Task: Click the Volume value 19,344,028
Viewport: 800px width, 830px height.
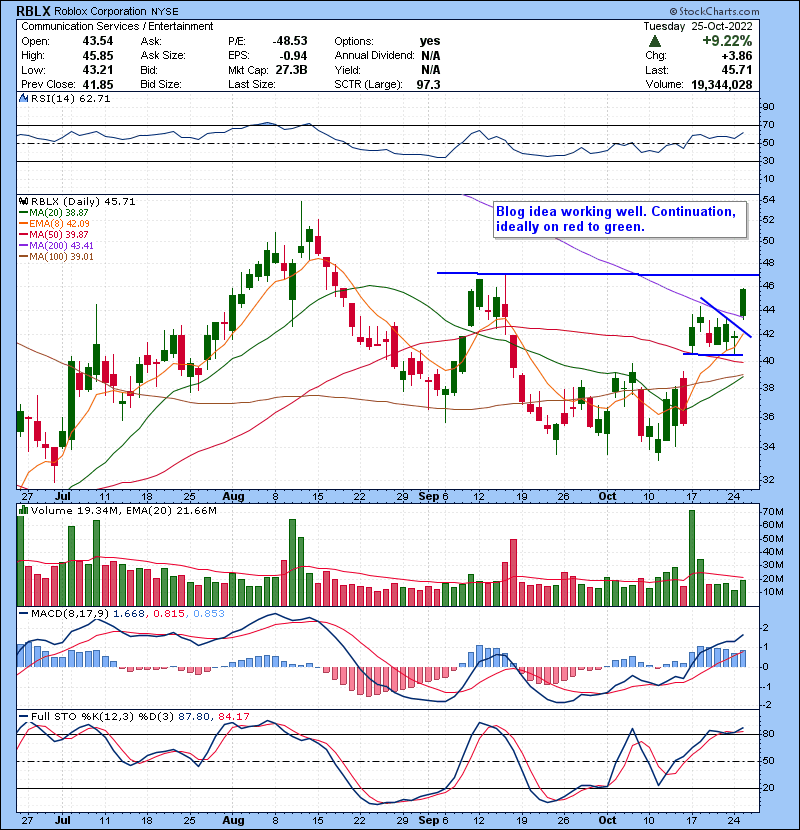Action: pyautogui.click(x=722, y=84)
